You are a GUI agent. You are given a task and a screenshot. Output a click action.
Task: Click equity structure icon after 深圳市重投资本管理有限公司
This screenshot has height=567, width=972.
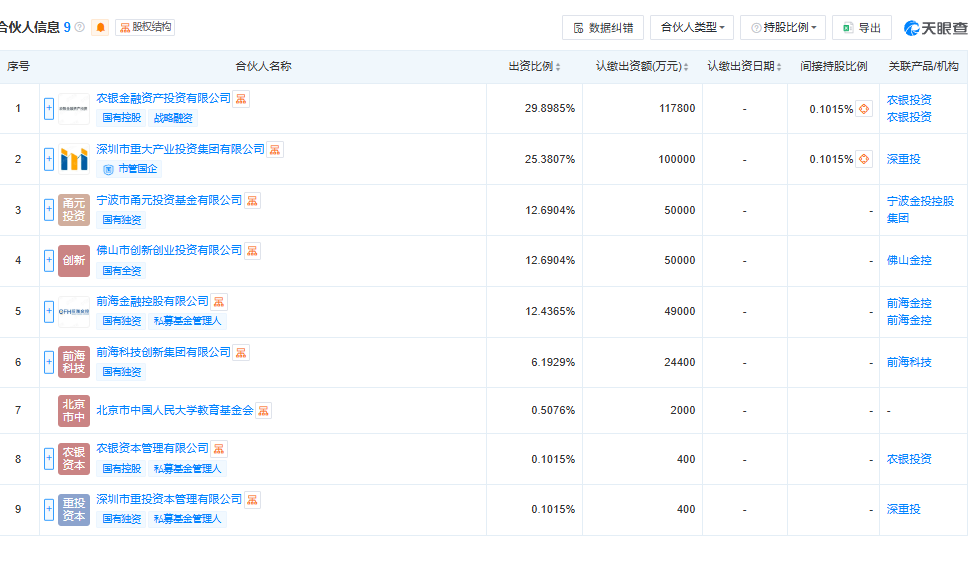(x=252, y=499)
